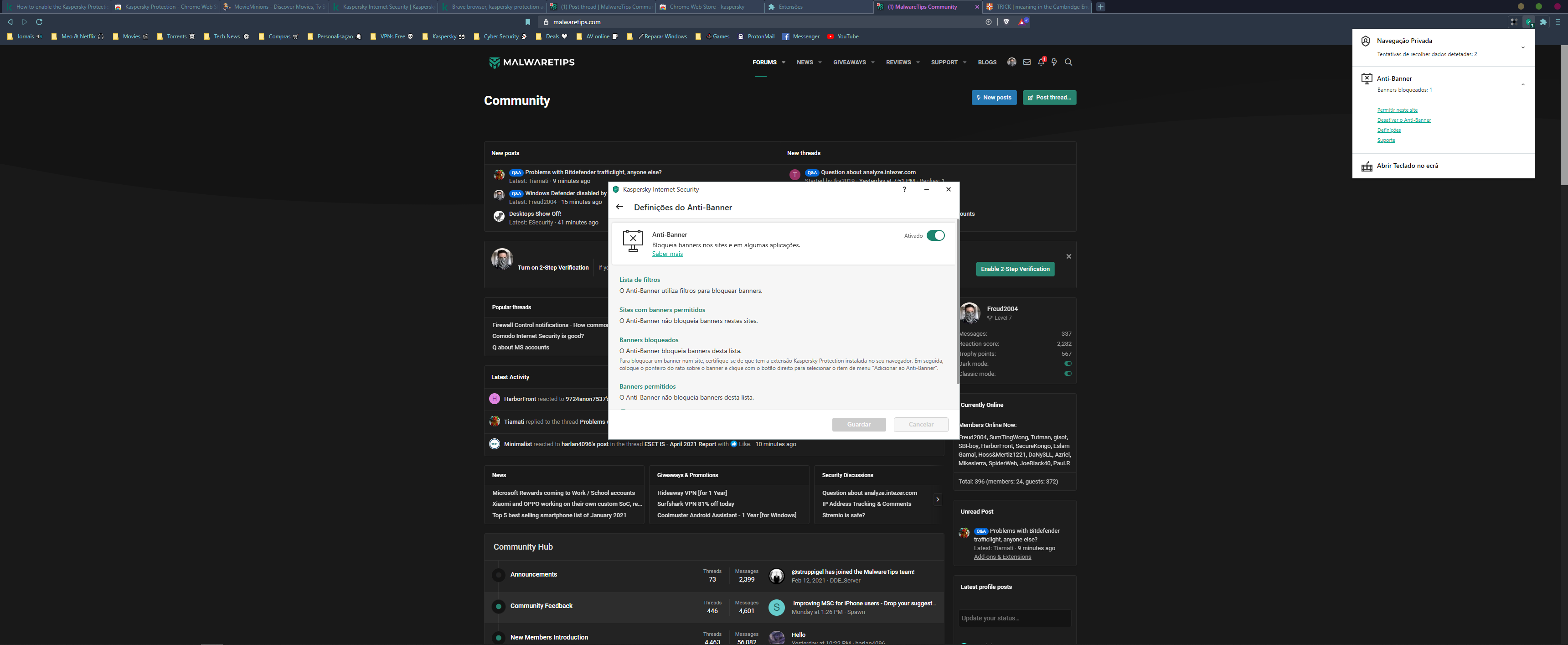Open the extensions puzzle piece icon
The height and width of the screenshot is (645, 1568).
tap(1543, 22)
